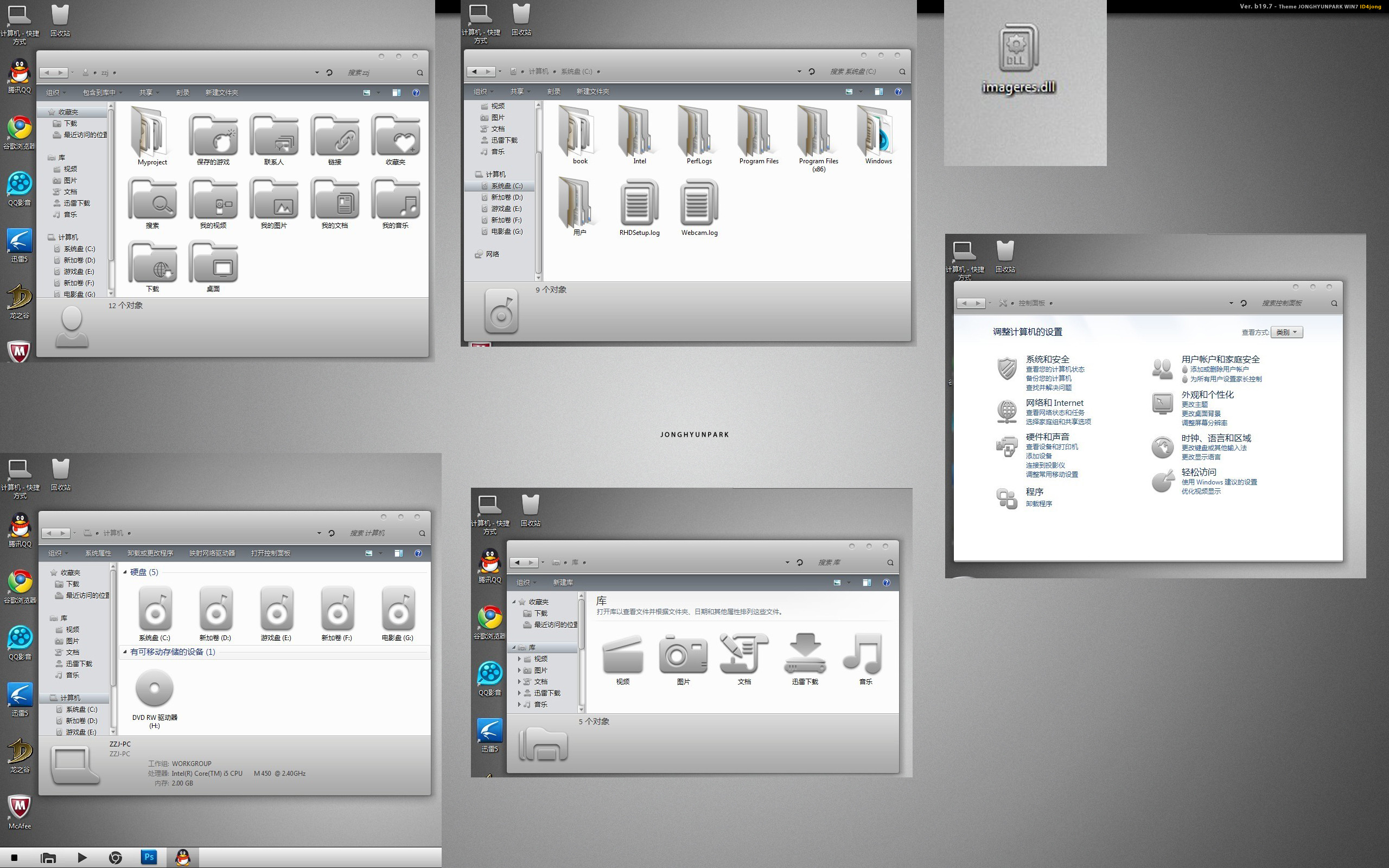Click 系统属性 in 计算机 toolbar
The image size is (1389, 868).
[98, 553]
